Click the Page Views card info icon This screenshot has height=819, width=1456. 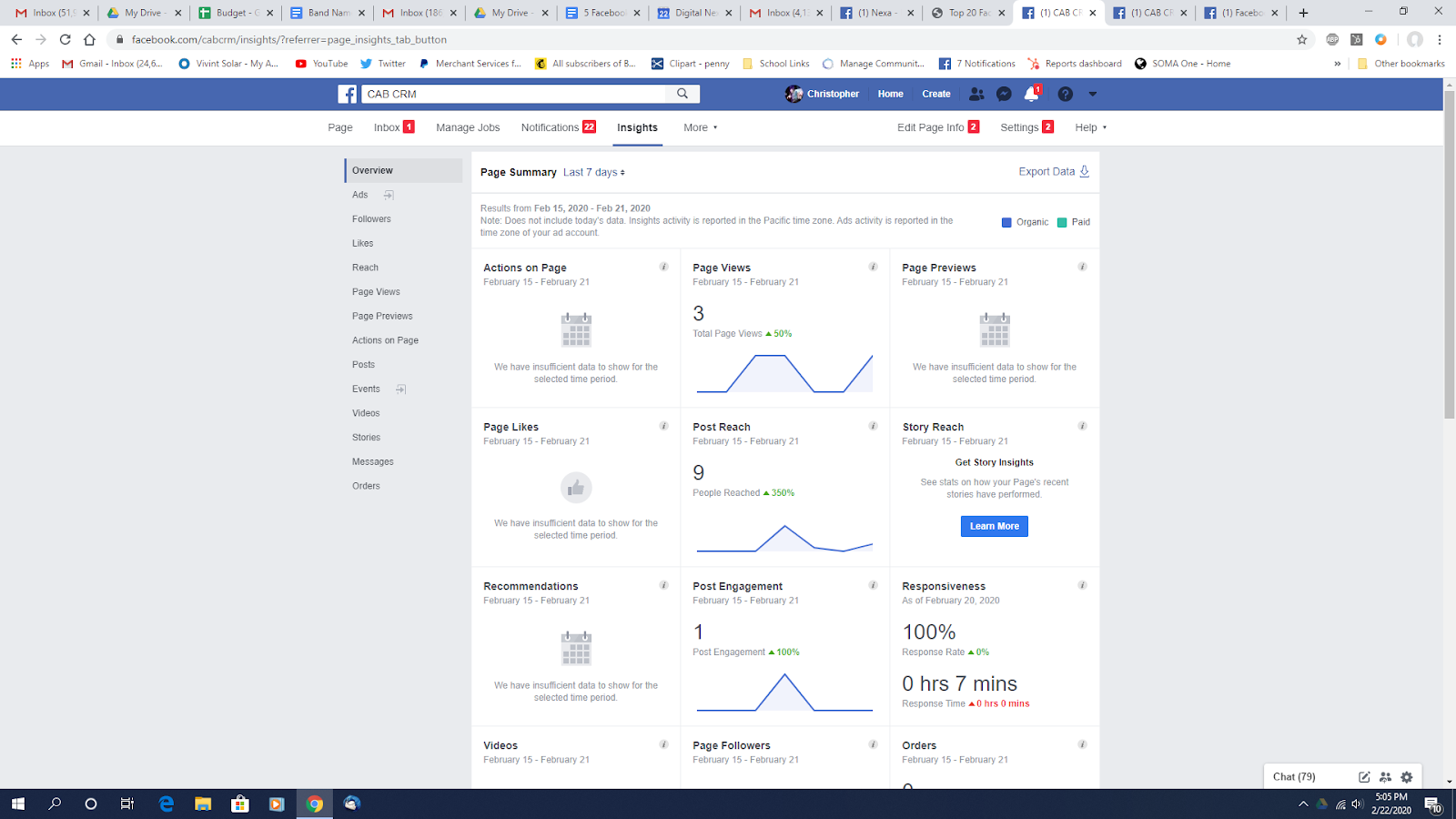tap(873, 267)
